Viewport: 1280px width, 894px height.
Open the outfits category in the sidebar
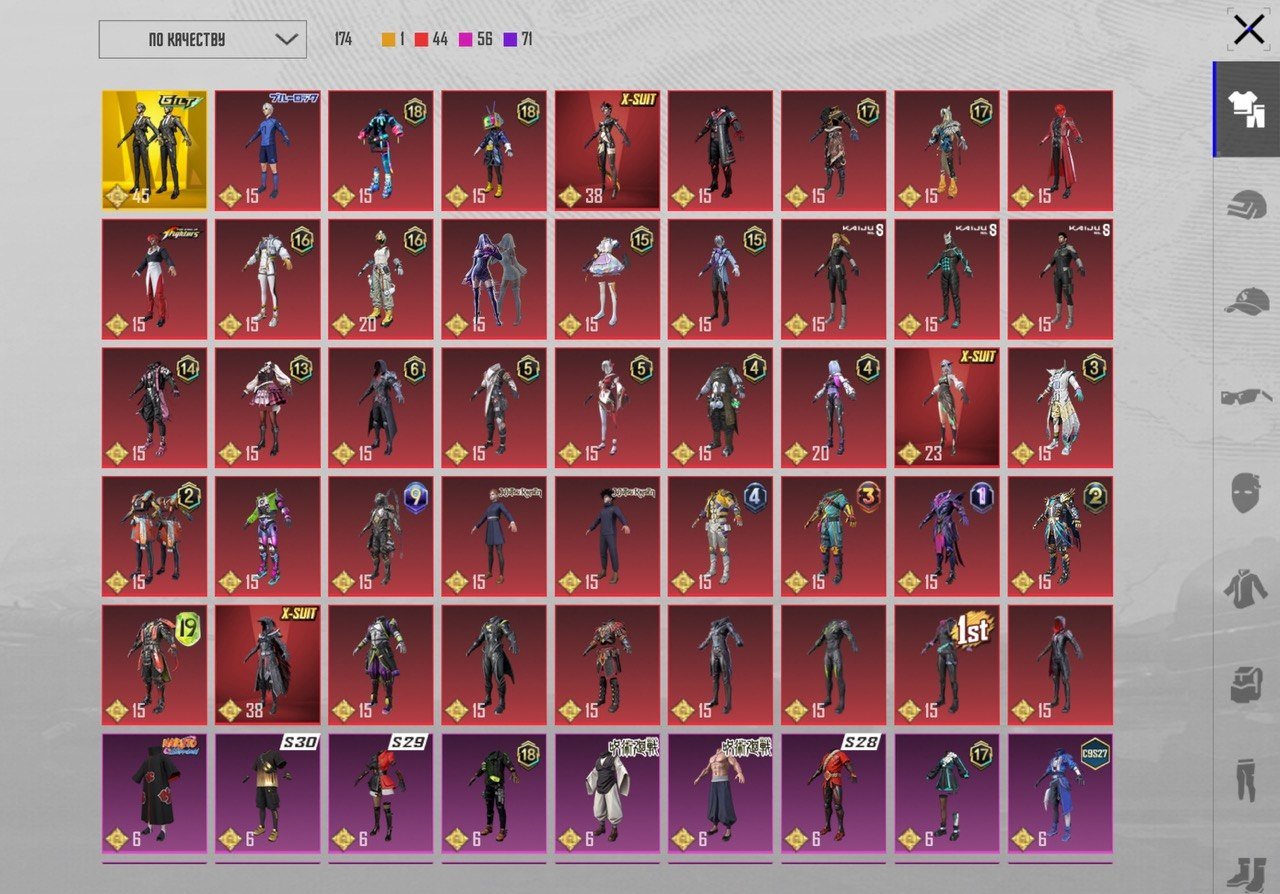point(1248,110)
